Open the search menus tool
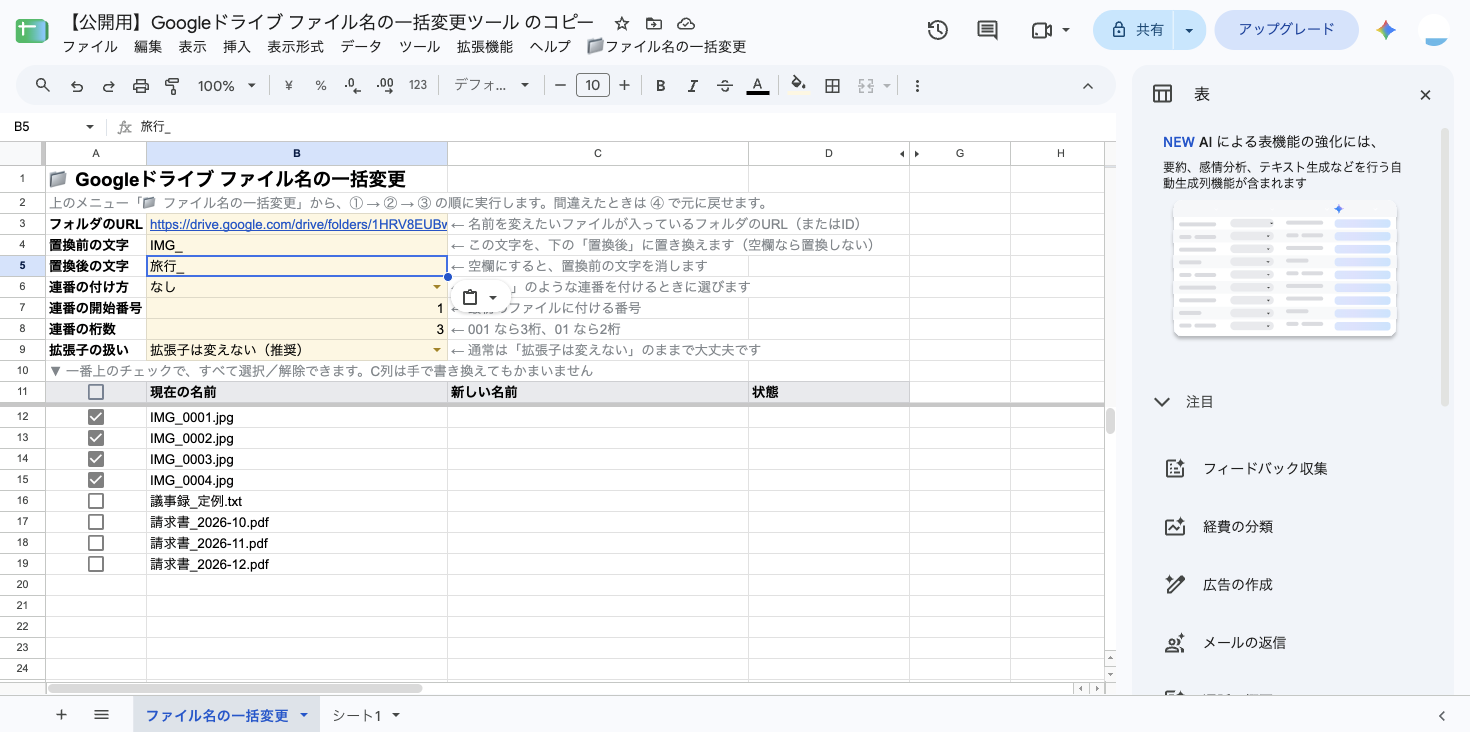The height and width of the screenshot is (732, 1470). tap(43, 86)
